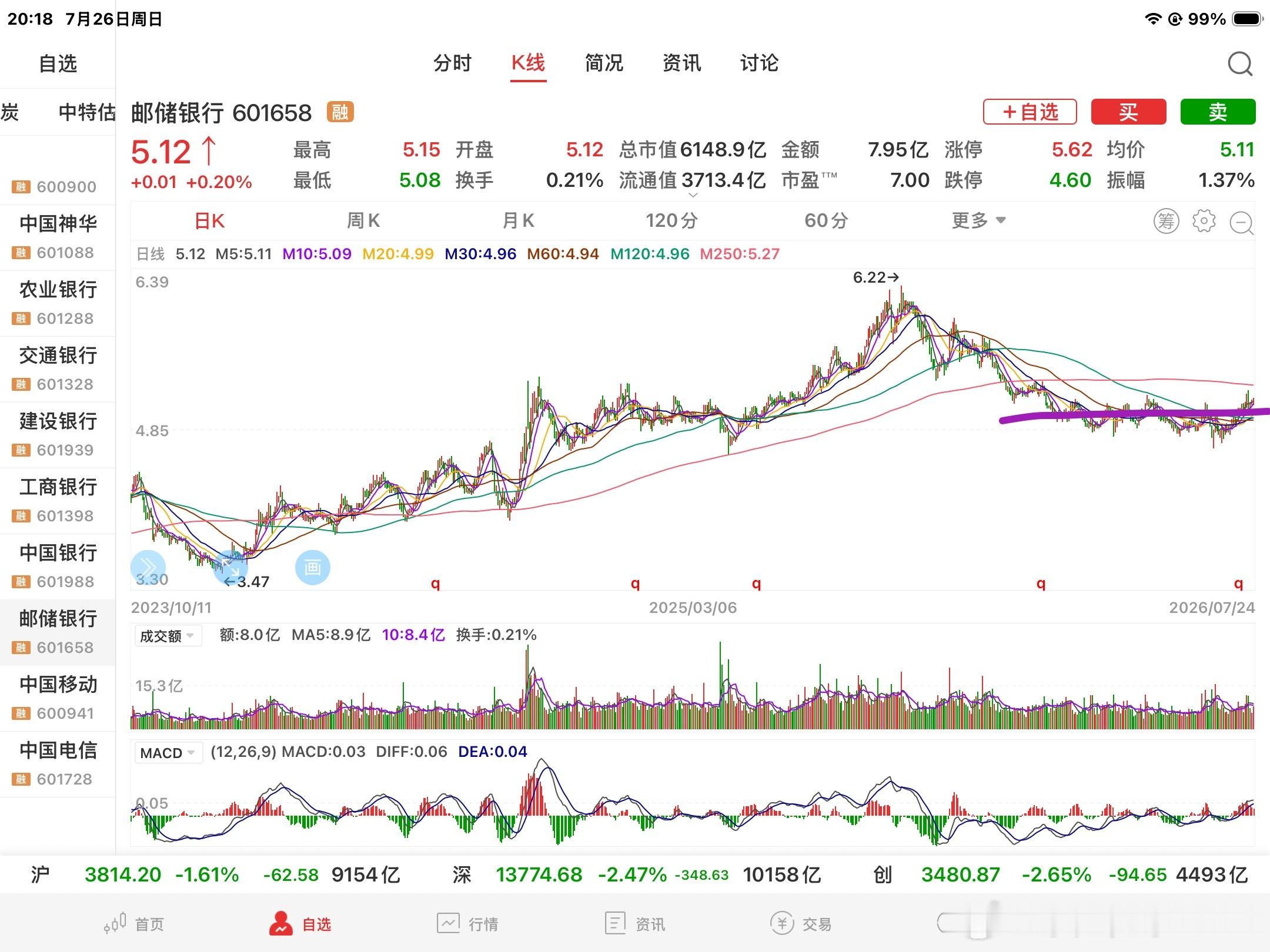Image resolution: width=1270 pixels, height=952 pixels.
Task: Tap the double-arrow expand circle on chart
Action: pyautogui.click(x=148, y=567)
